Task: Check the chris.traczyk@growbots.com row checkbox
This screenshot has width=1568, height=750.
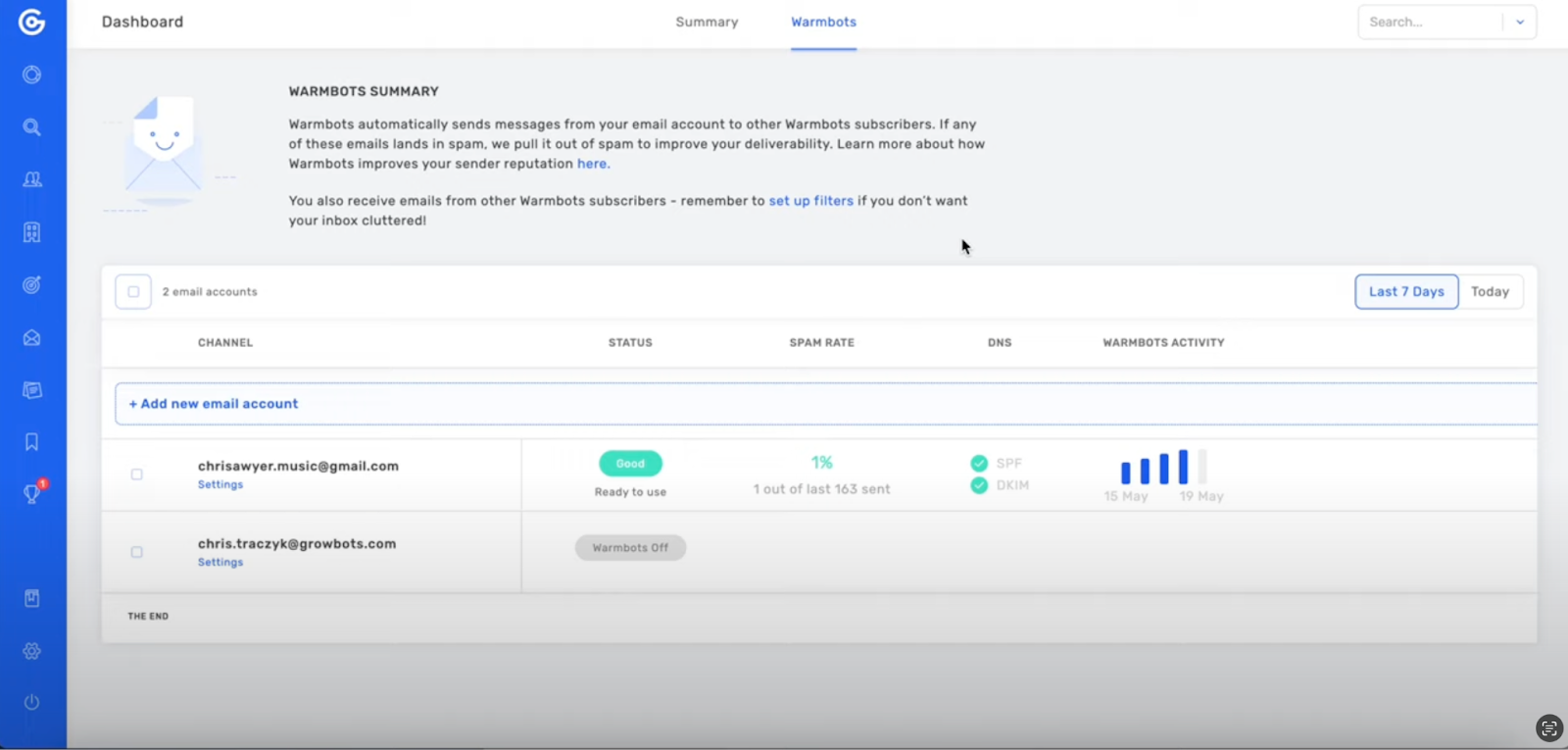Action: [137, 552]
